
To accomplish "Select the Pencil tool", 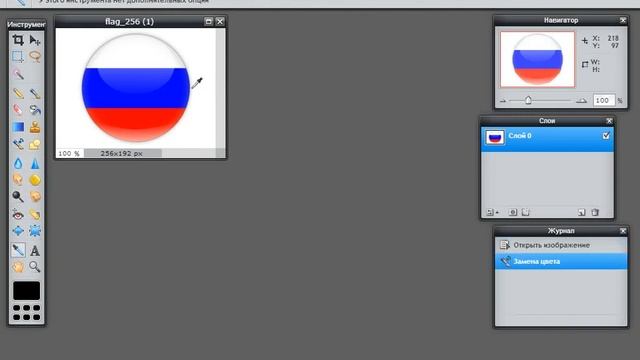I will pyautogui.click(x=18, y=93).
